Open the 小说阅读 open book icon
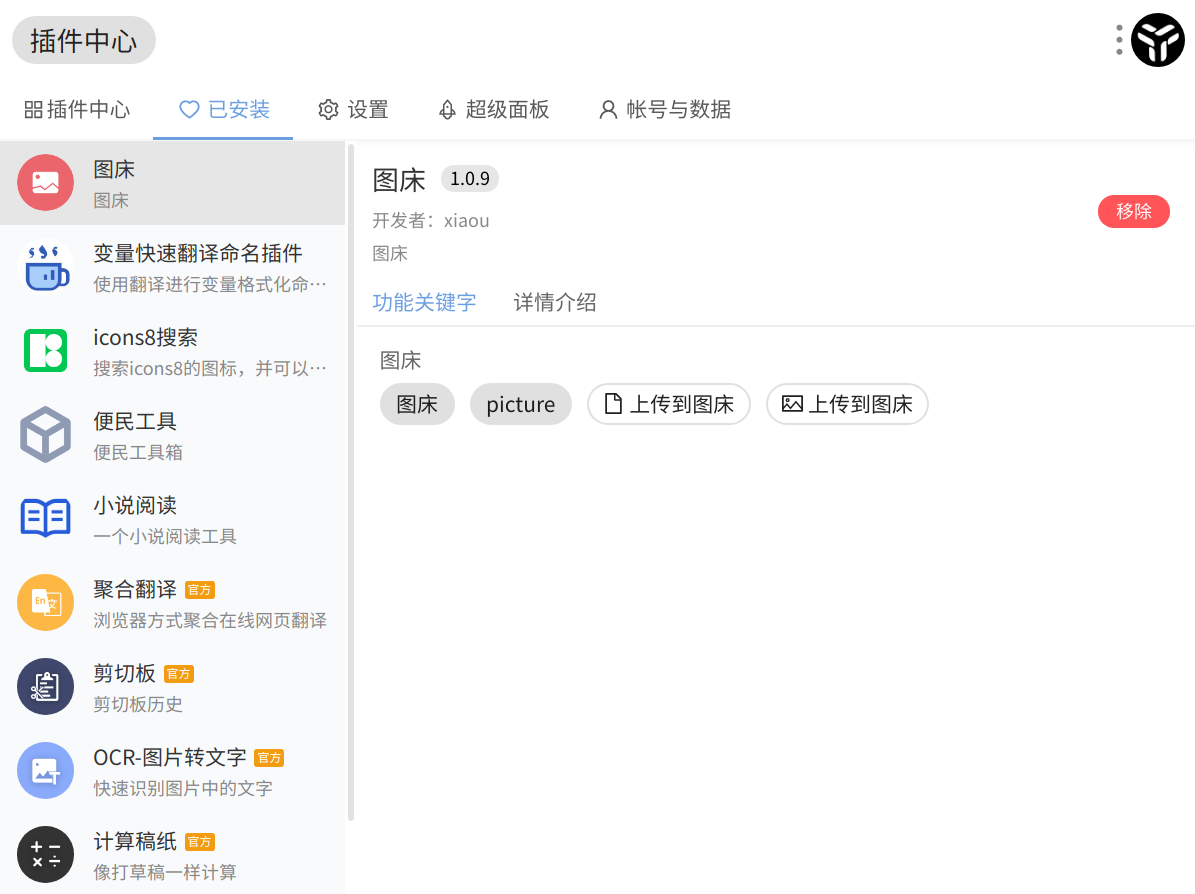The height and width of the screenshot is (894, 1195). (x=46, y=518)
